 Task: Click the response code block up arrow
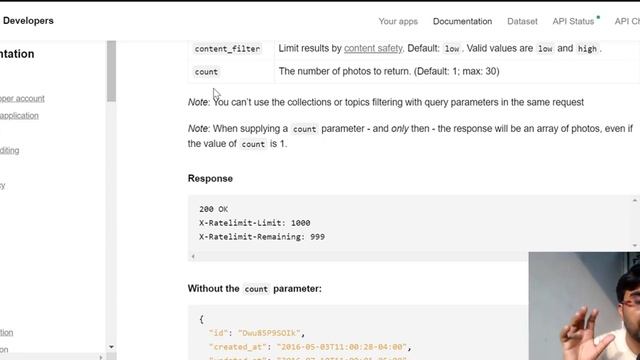point(635,200)
